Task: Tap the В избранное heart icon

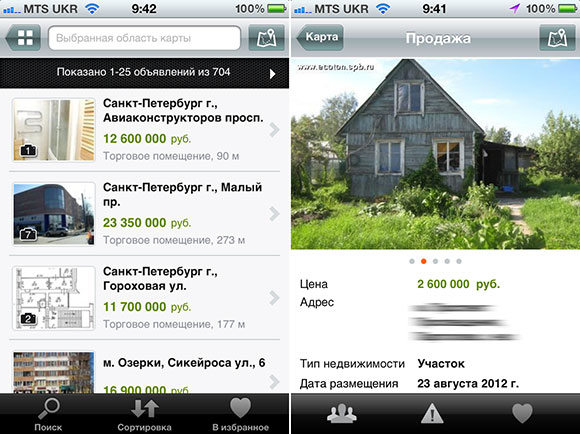Action: click(x=240, y=408)
